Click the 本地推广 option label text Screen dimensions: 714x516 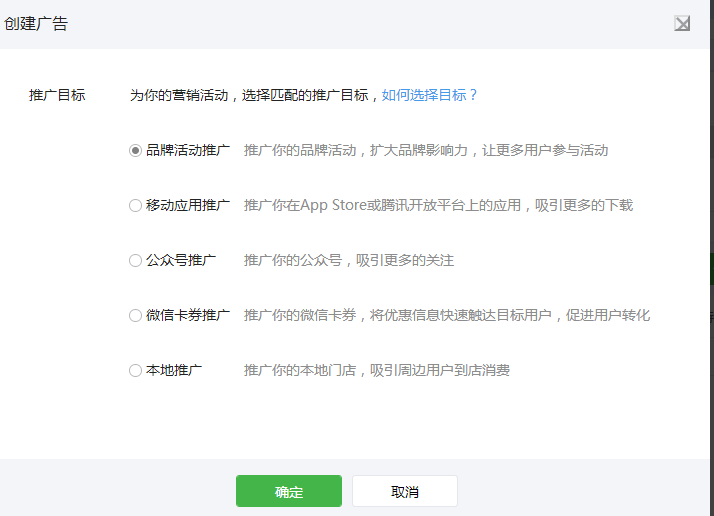point(174,370)
